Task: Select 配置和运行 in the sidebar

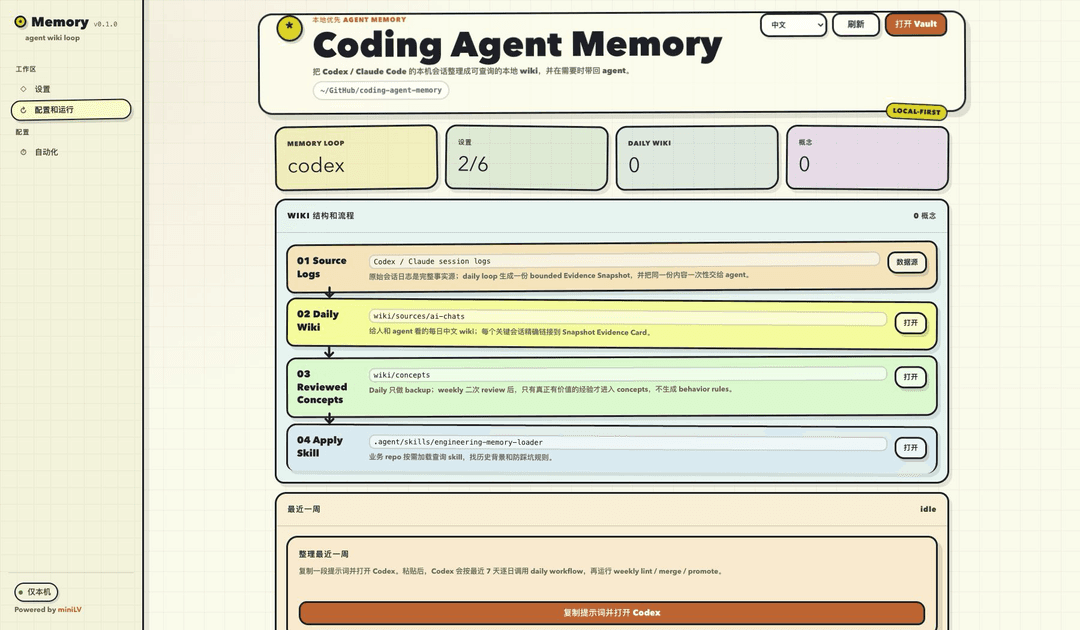Action: [71, 109]
